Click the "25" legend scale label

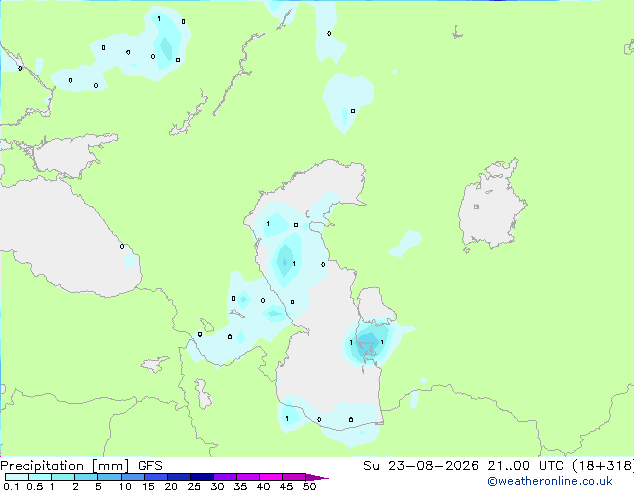[194, 486]
